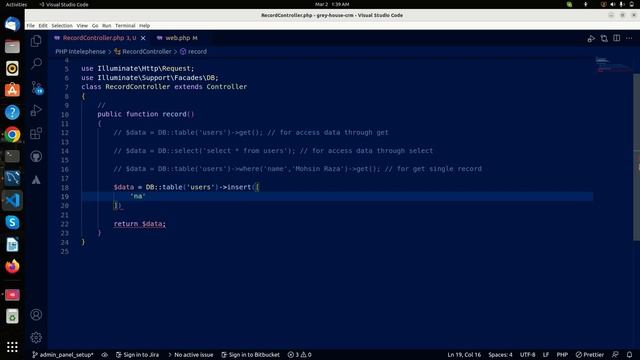
Task: Change encoding via UTF-8 indicator
Action: (527, 355)
